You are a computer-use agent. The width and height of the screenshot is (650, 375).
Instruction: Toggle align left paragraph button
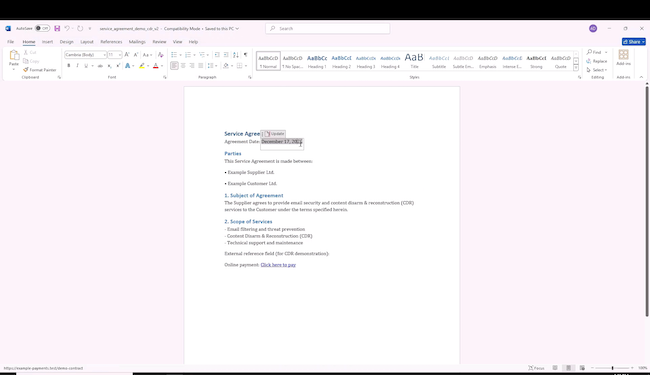[174, 66]
